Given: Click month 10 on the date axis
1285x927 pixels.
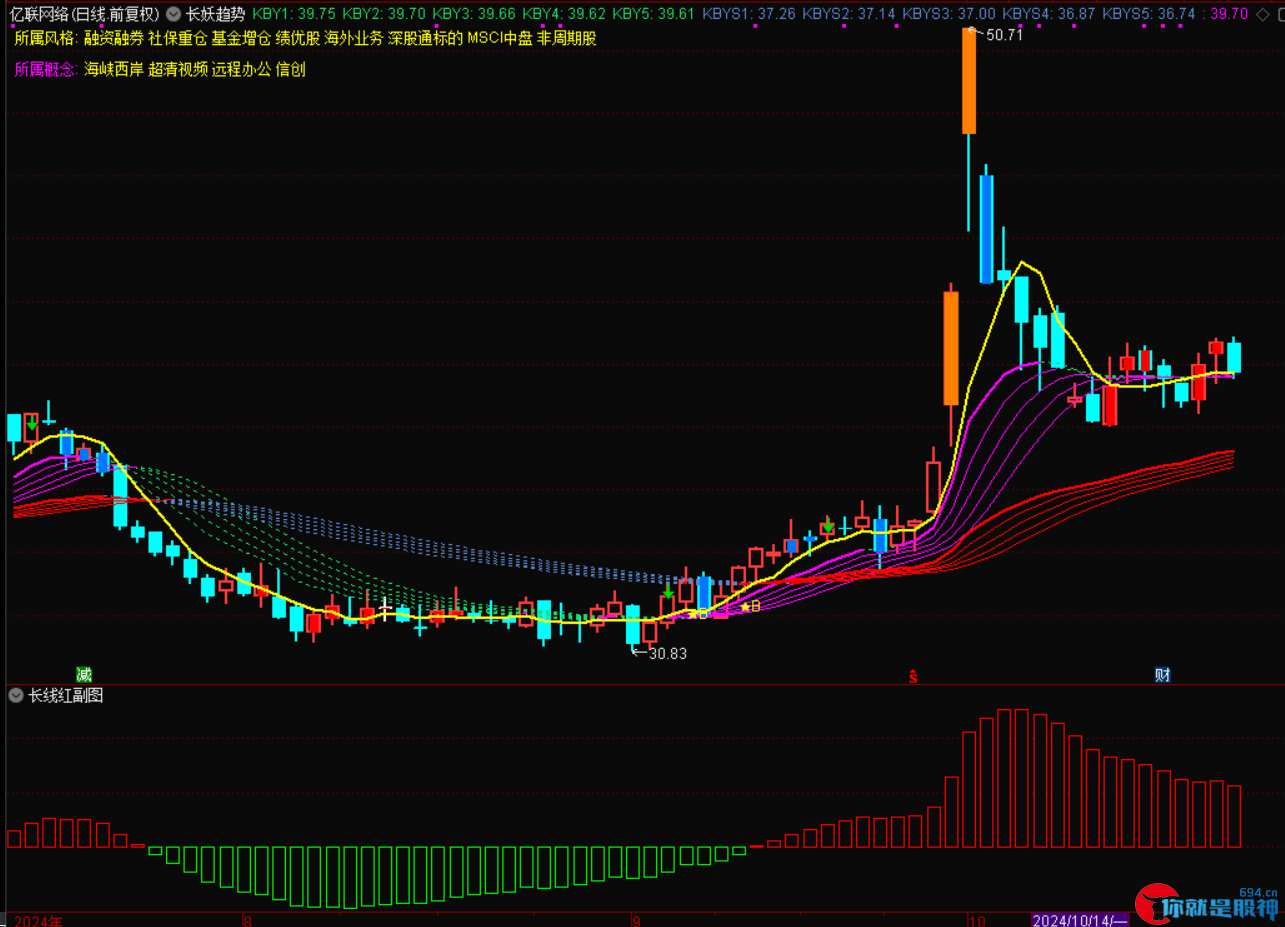Looking at the screenshot, I should pyautogui.click(x=977, y=920).
